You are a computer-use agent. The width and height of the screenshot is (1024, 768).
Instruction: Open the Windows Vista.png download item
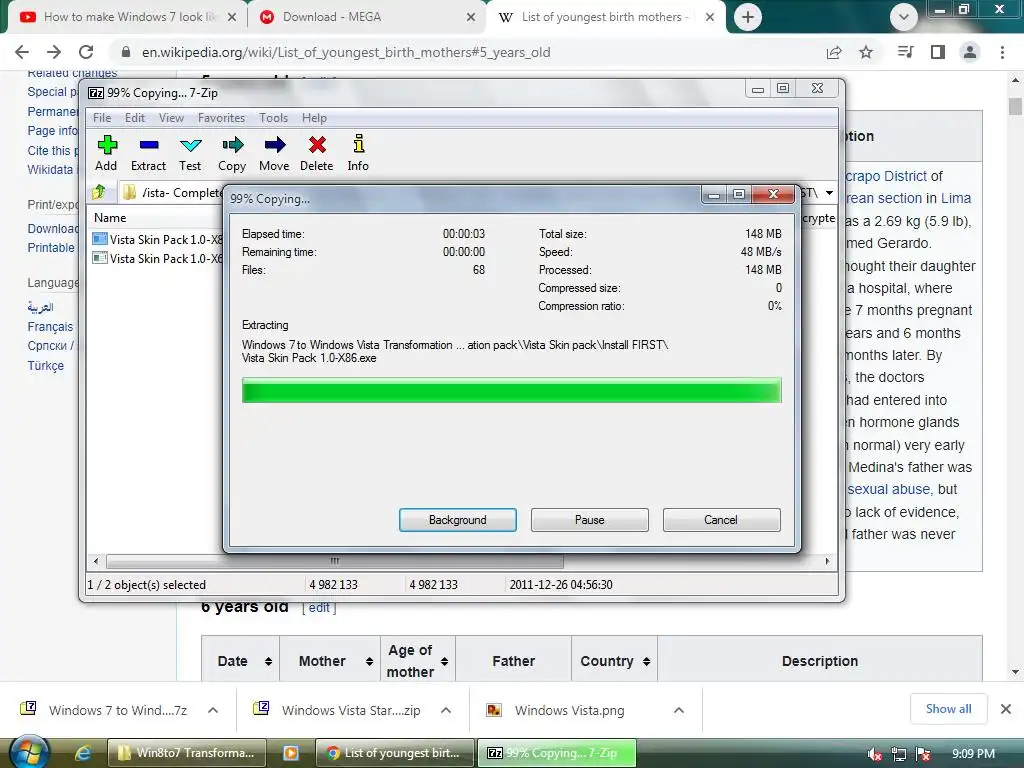[x=569, y=710]
